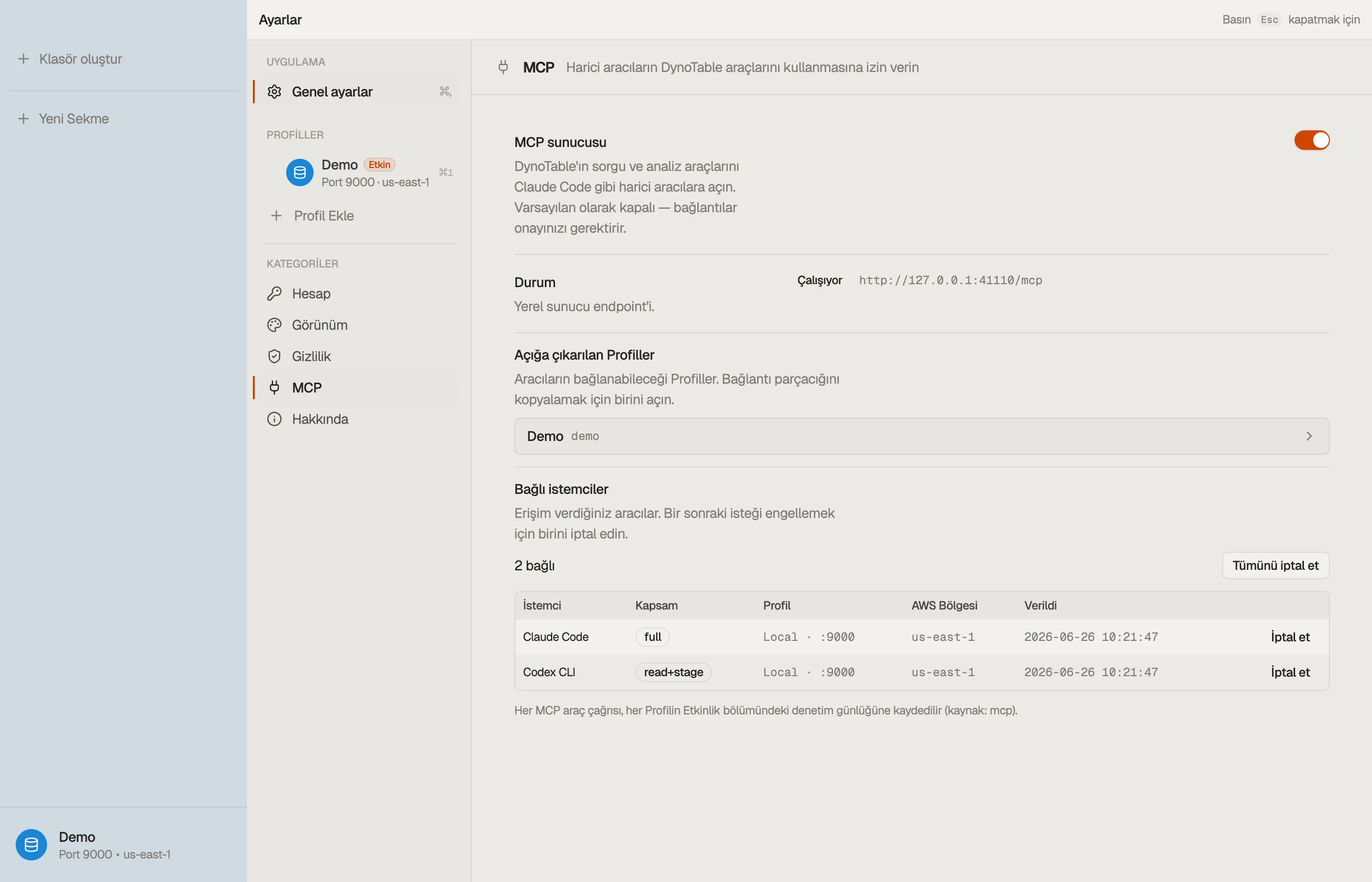Click the Açığa çıkarılan Profiller heading
The width and height of the screenshot is (1372, 882).
(x=584, y=355)
